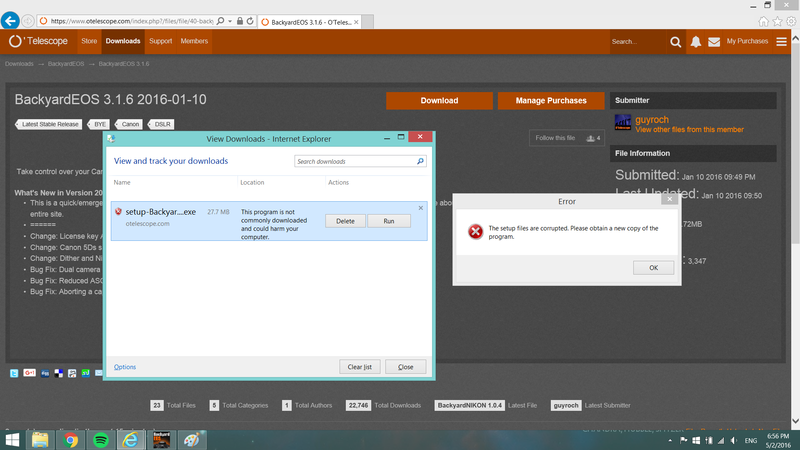Sort downloads by the Name column
800x450 pixels.
[122, 182]
